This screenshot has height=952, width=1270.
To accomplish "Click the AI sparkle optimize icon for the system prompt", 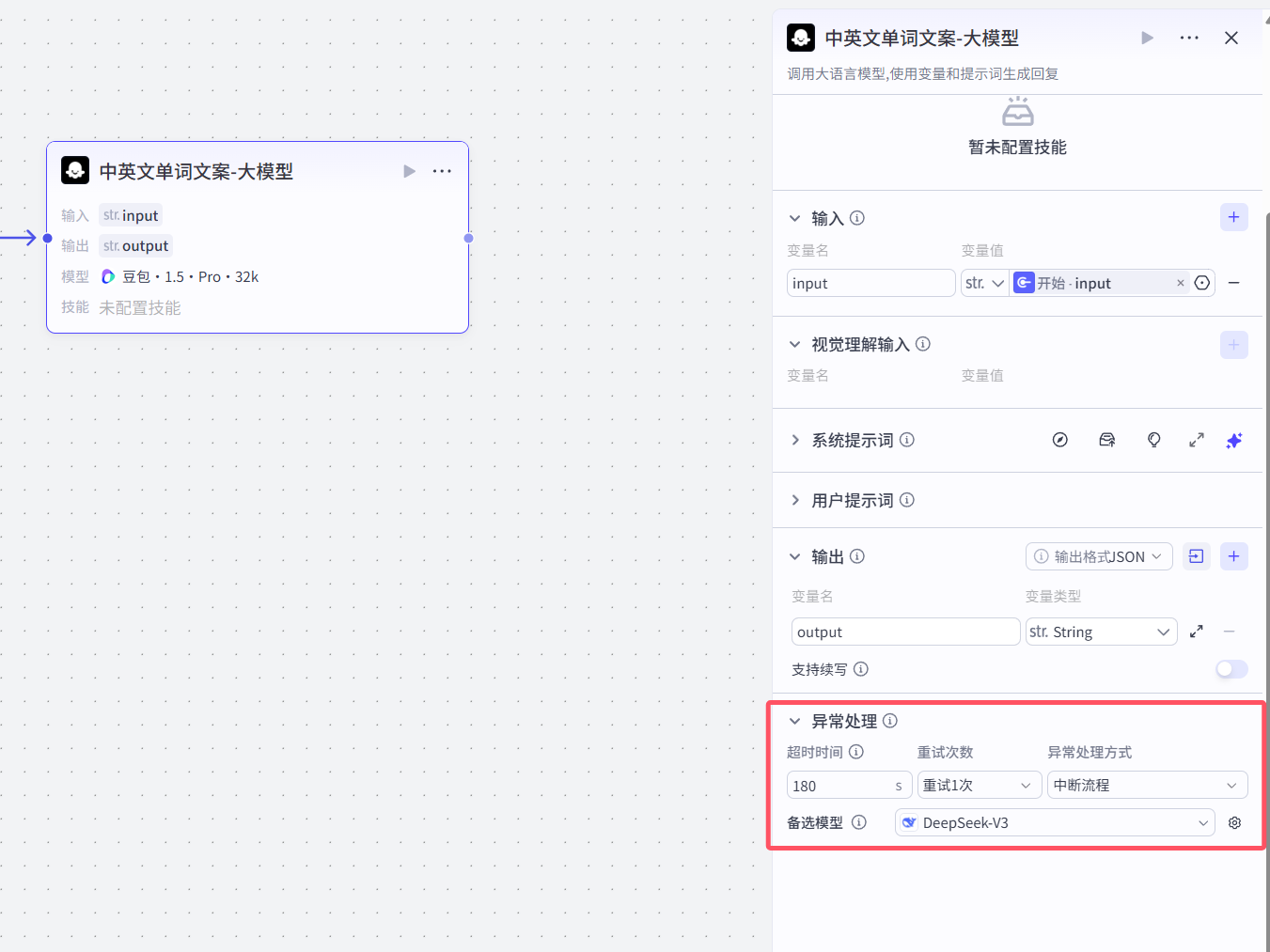I will click(x=1234, y=440).
